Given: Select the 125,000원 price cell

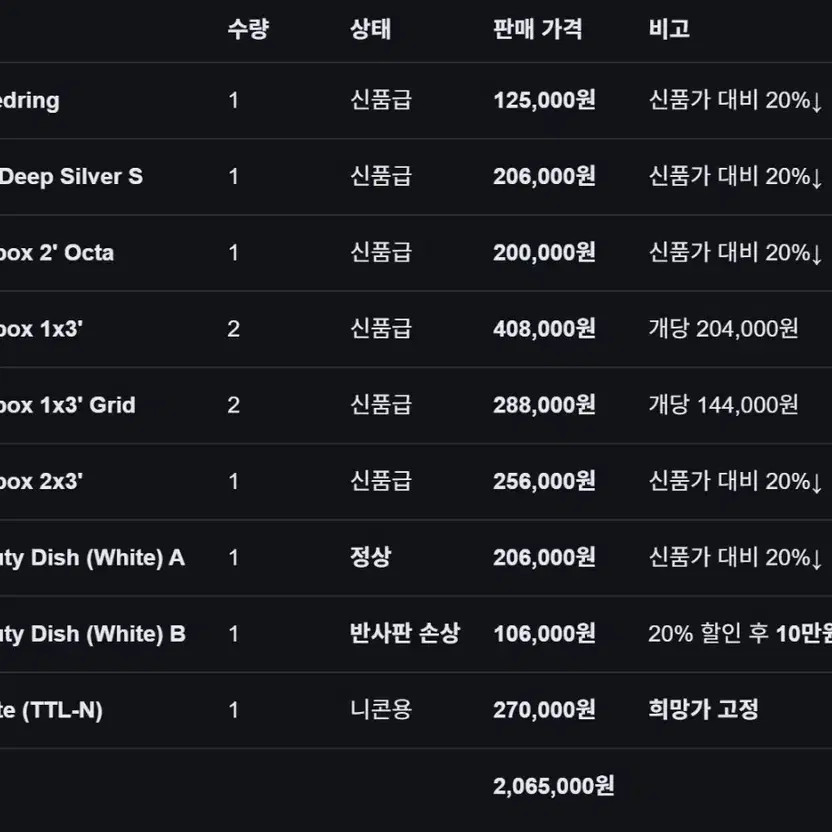Looking at the screenshot, I should 544,100.
